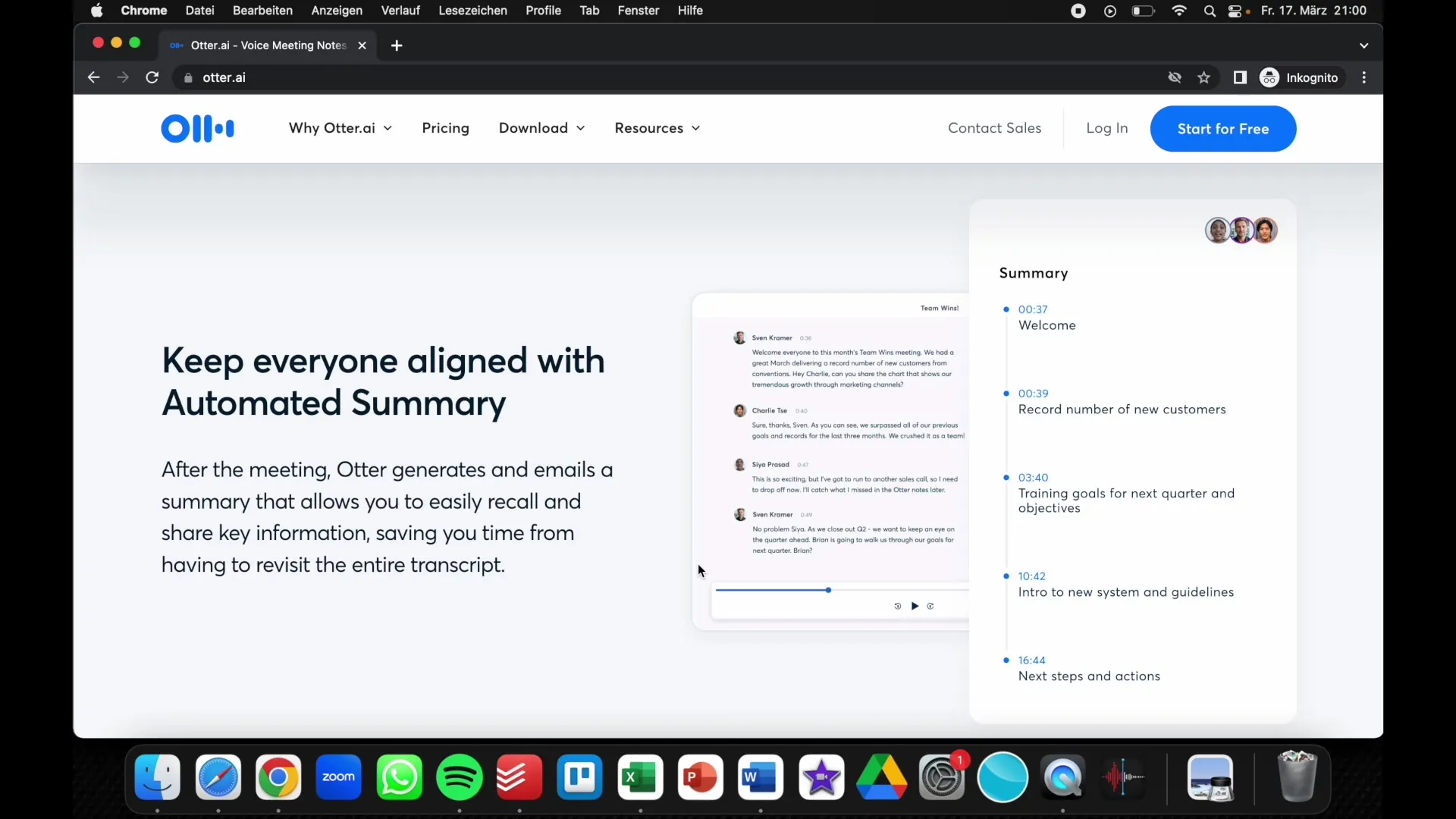Viewport: 1456px width, 819px height.
Task: Open the Bearbeiten menu
Action: (x=262, y=11)
